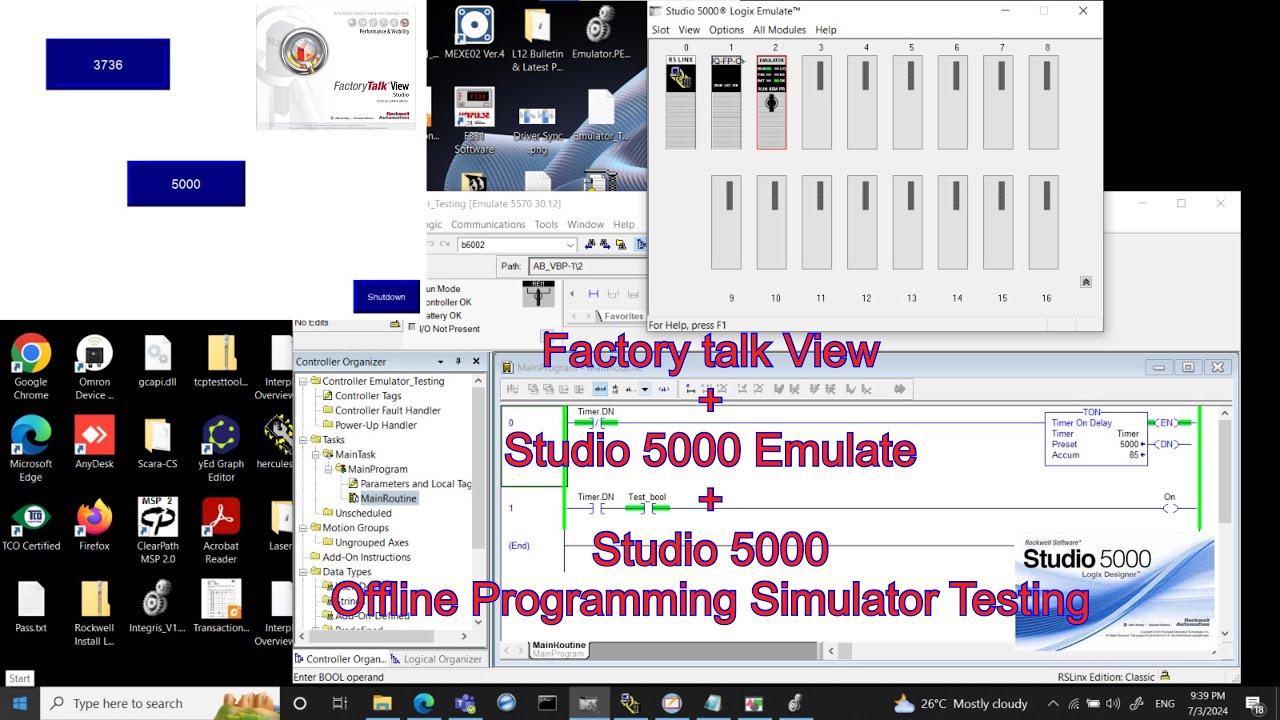Image resolution: width=1280 pixels, height=720 pixels.
Task: Open the F381 Software desktop shortcut
Action: coord(475,121)
